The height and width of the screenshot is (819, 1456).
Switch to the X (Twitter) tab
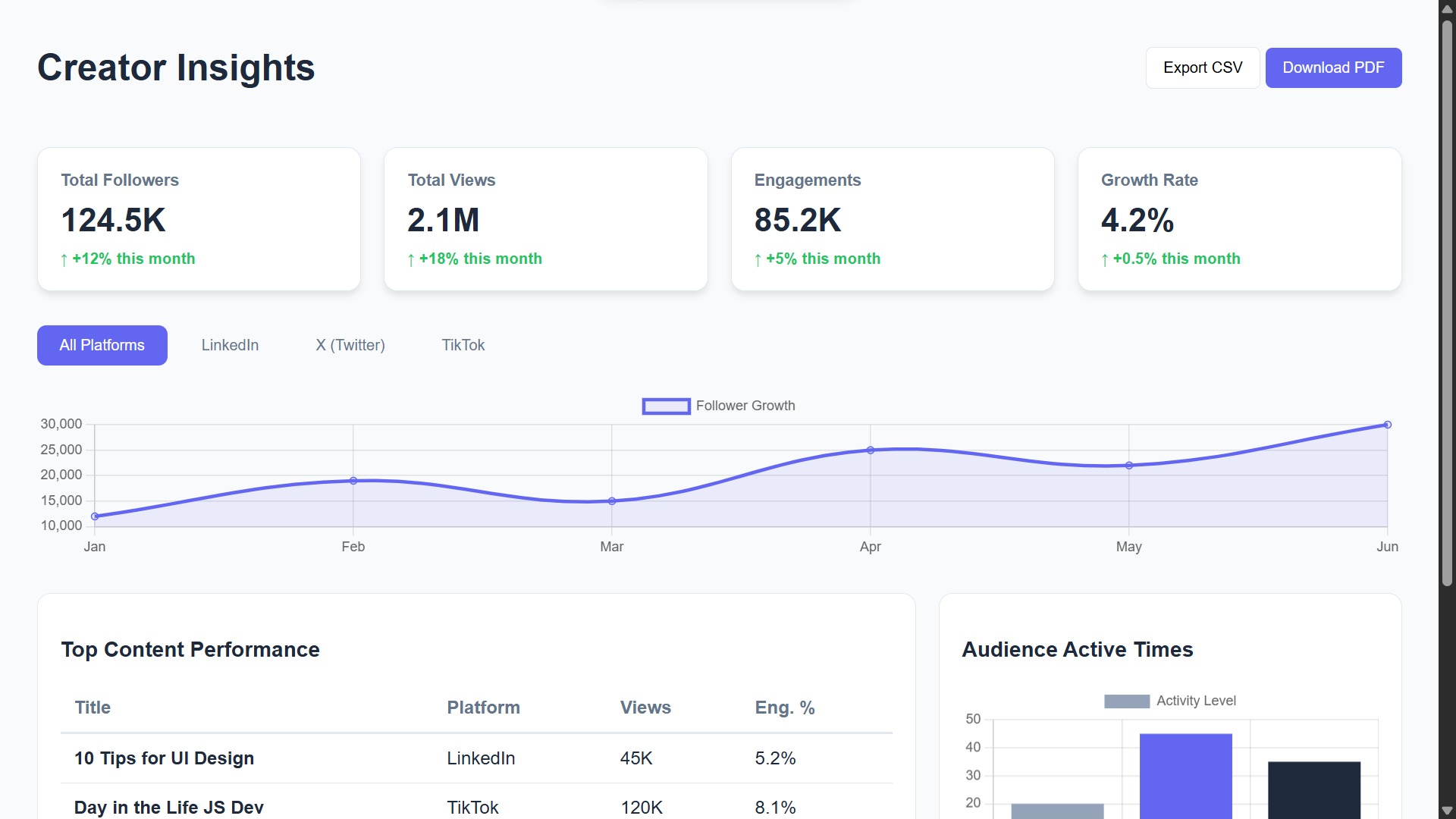click(x=350, y=345)
